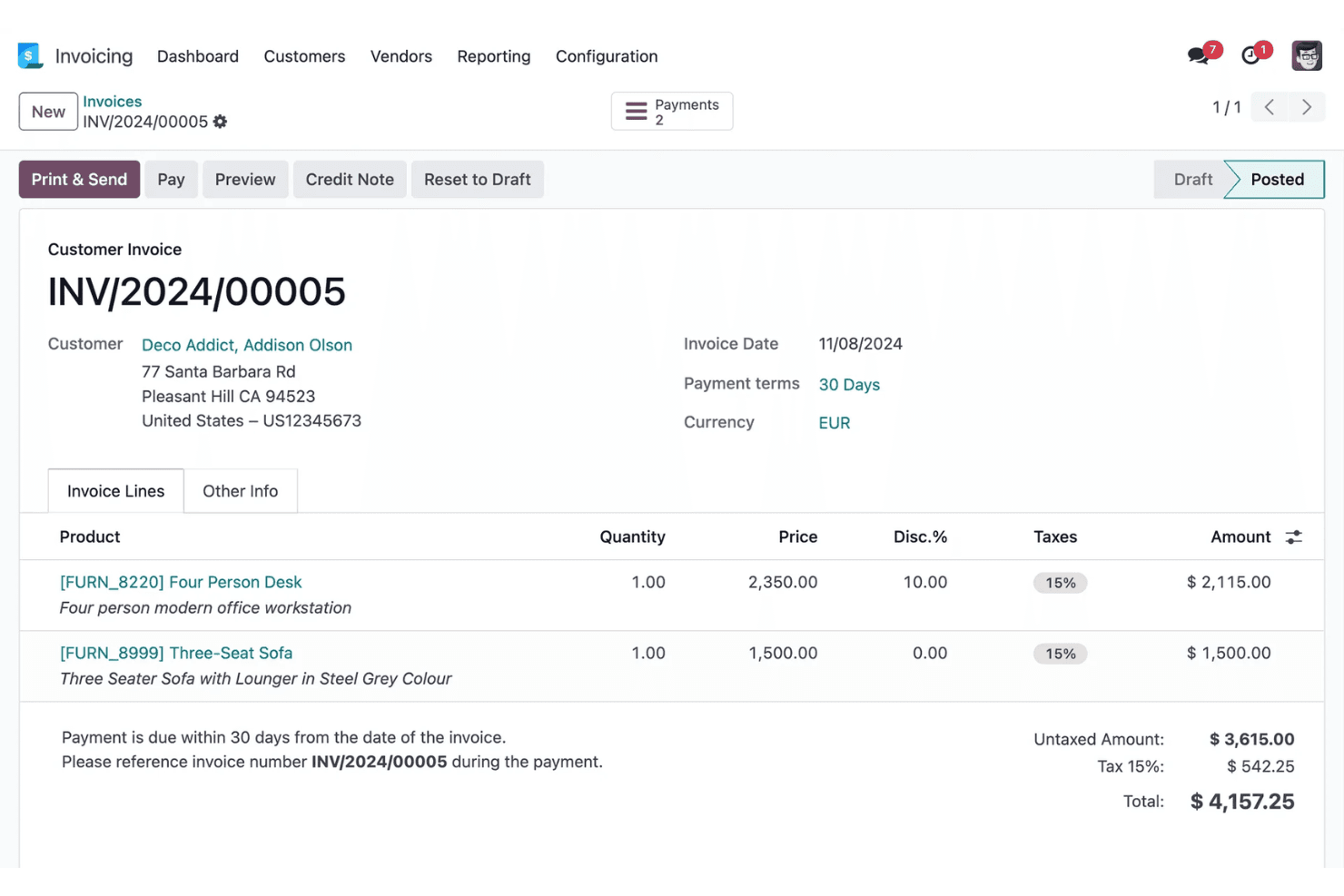
Task: Open the Reporting menu
Action: pyautogui.click(x=494, y=56)
